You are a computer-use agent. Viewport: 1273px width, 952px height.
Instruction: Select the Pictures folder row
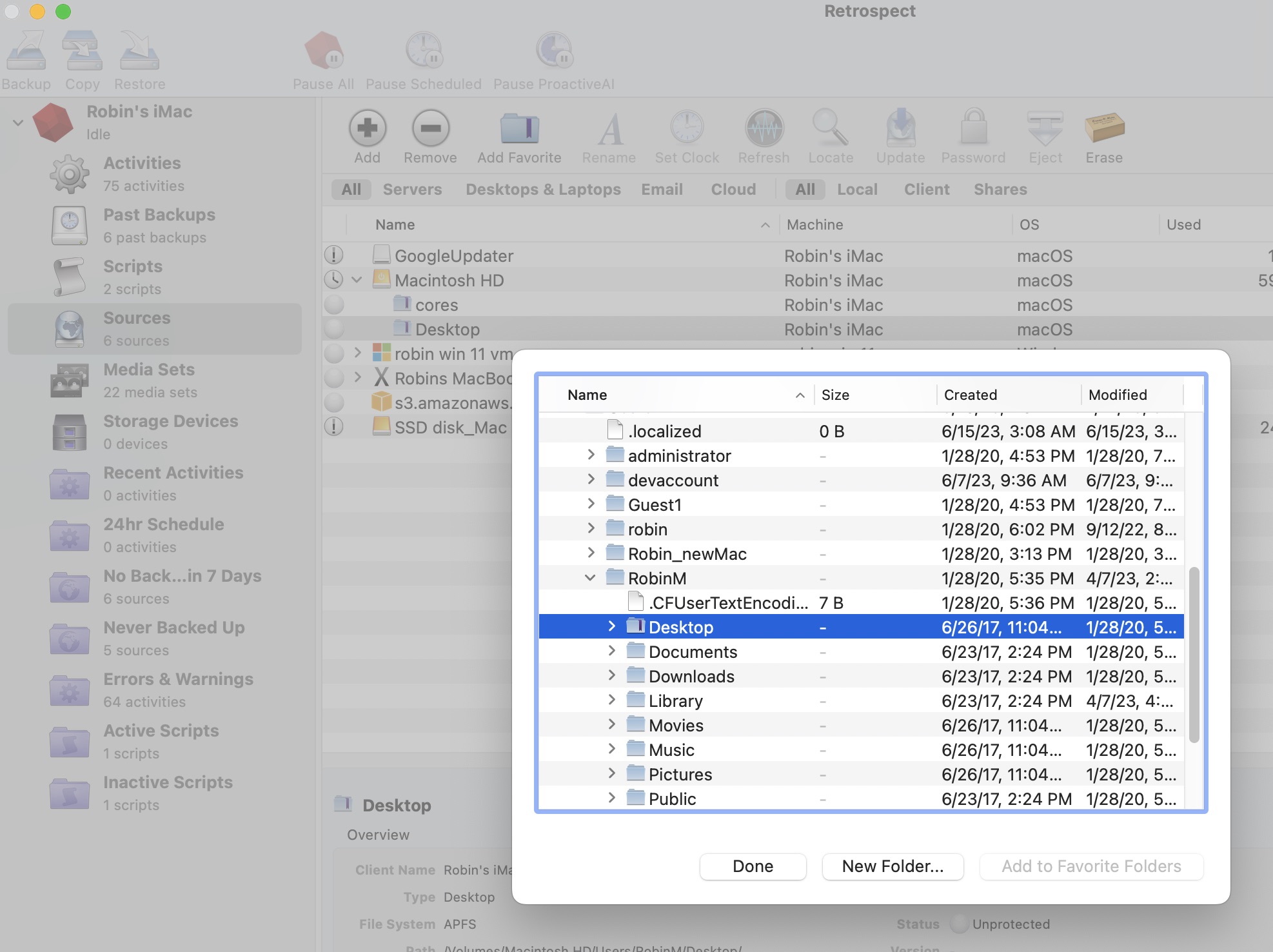coord(861,774)
